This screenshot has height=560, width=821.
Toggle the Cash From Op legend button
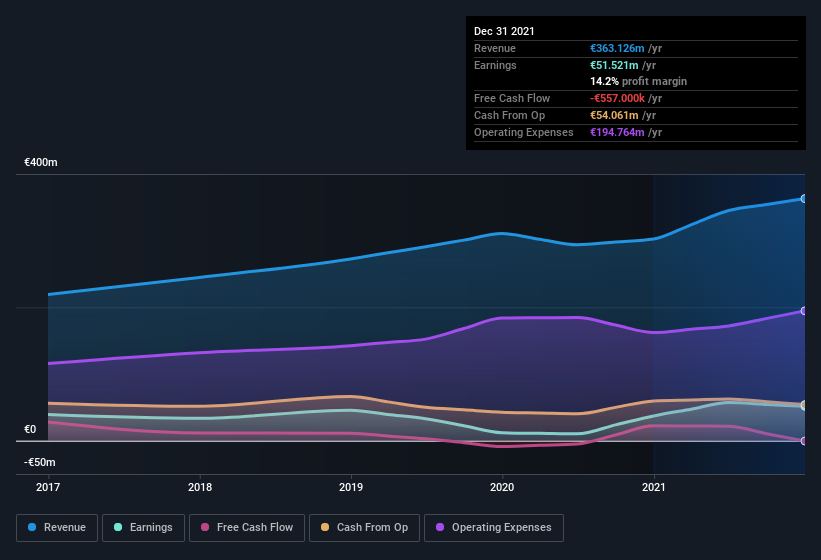click(x=364, y=528)
